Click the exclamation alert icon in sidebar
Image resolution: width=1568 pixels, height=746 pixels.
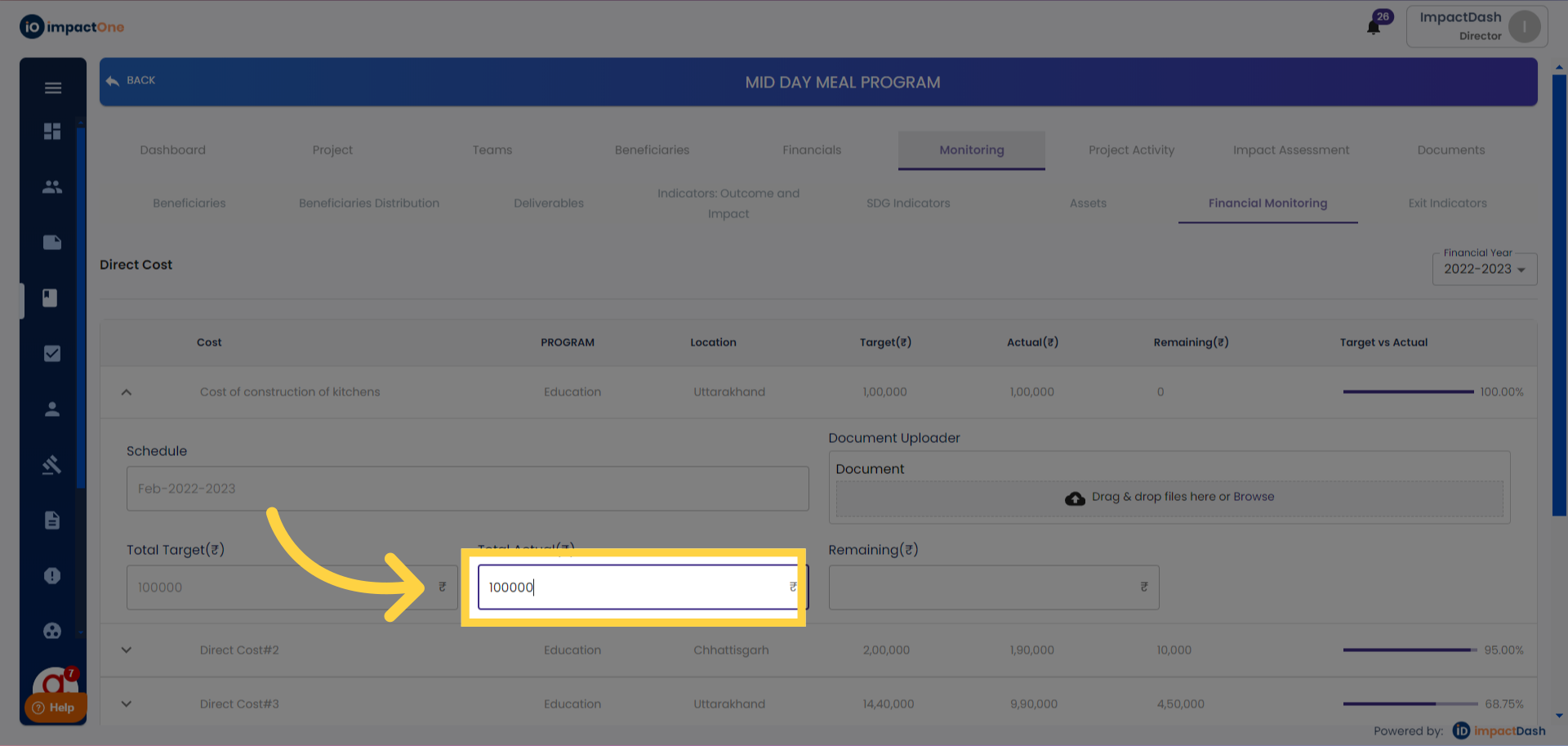click(52, 576)
